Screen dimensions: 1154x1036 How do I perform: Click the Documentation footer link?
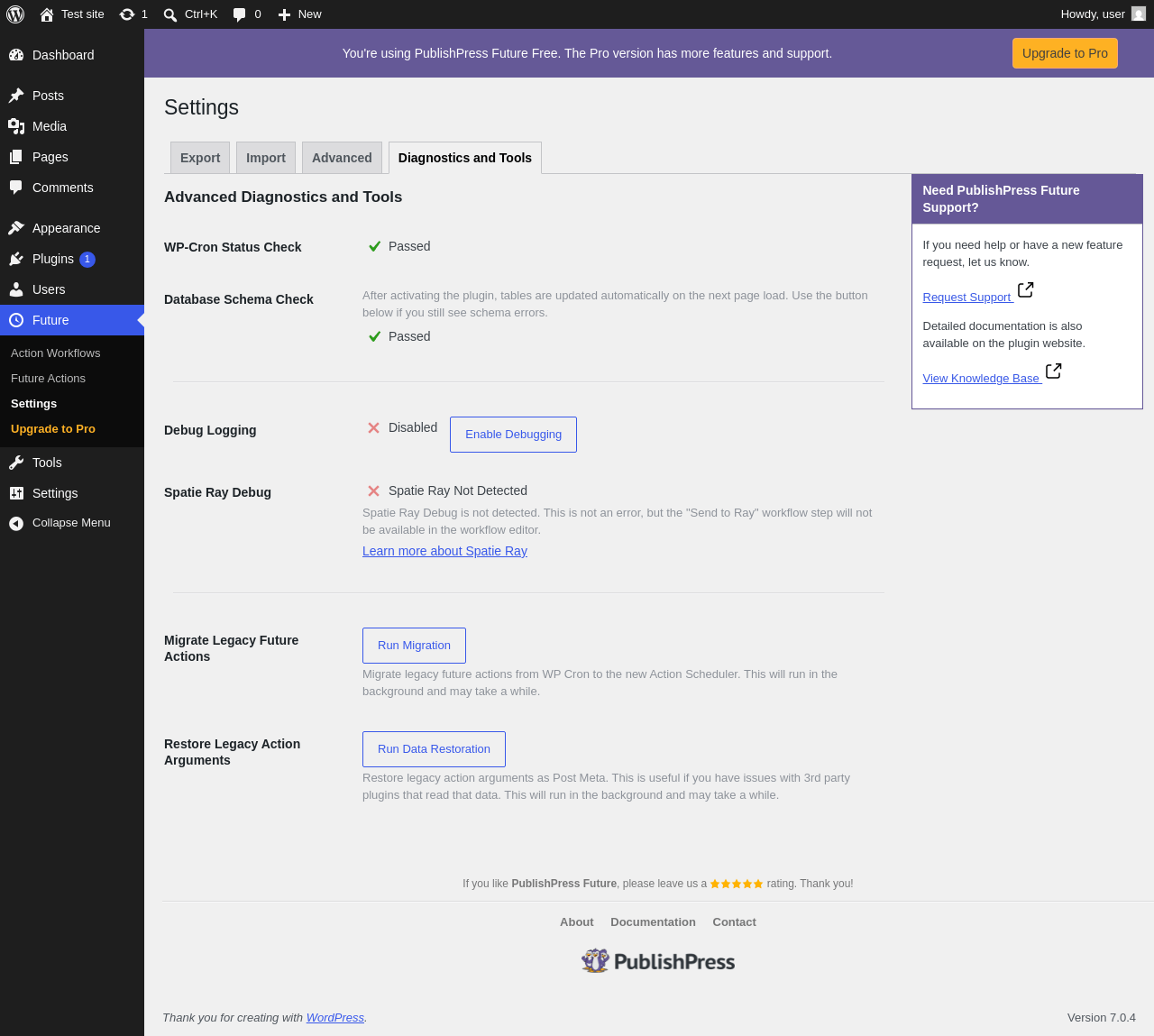654,921
